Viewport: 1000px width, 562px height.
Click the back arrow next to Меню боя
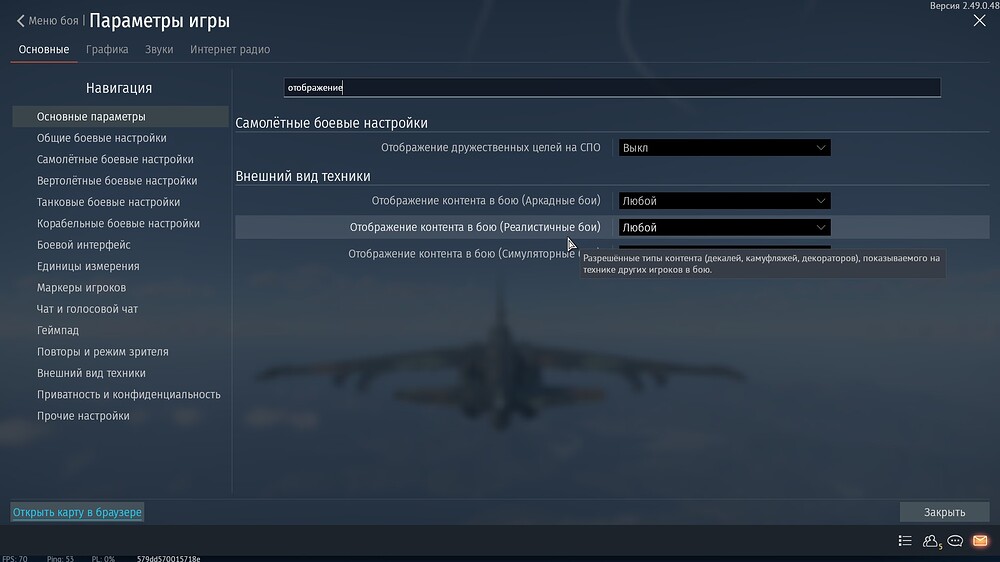click(x=21, y=21)
